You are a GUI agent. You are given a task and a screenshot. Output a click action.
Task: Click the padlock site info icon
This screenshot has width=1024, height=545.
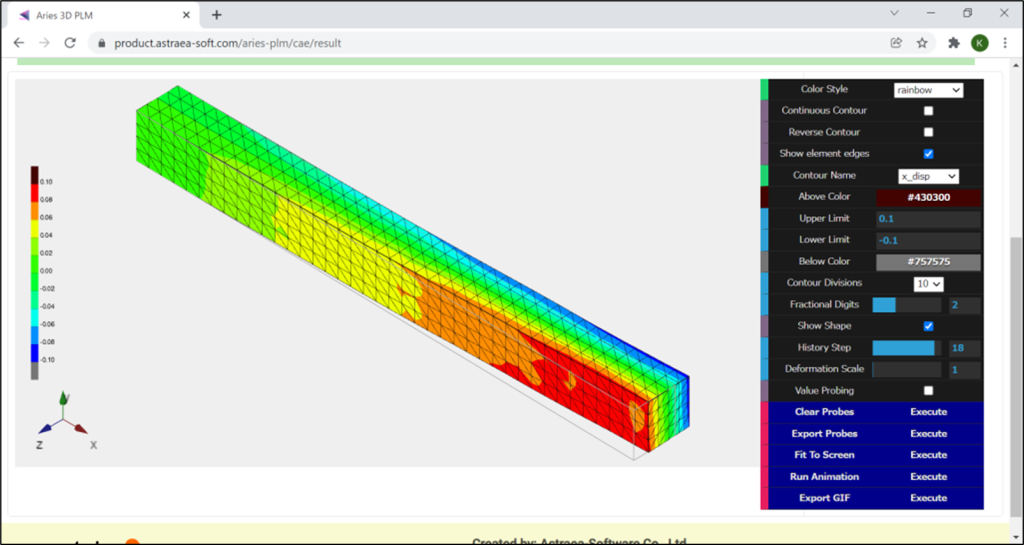tap(101, 44)
